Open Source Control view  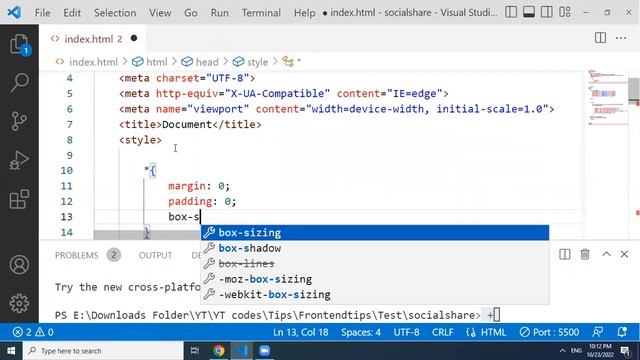pyautogui.click(x=19, y=121)
